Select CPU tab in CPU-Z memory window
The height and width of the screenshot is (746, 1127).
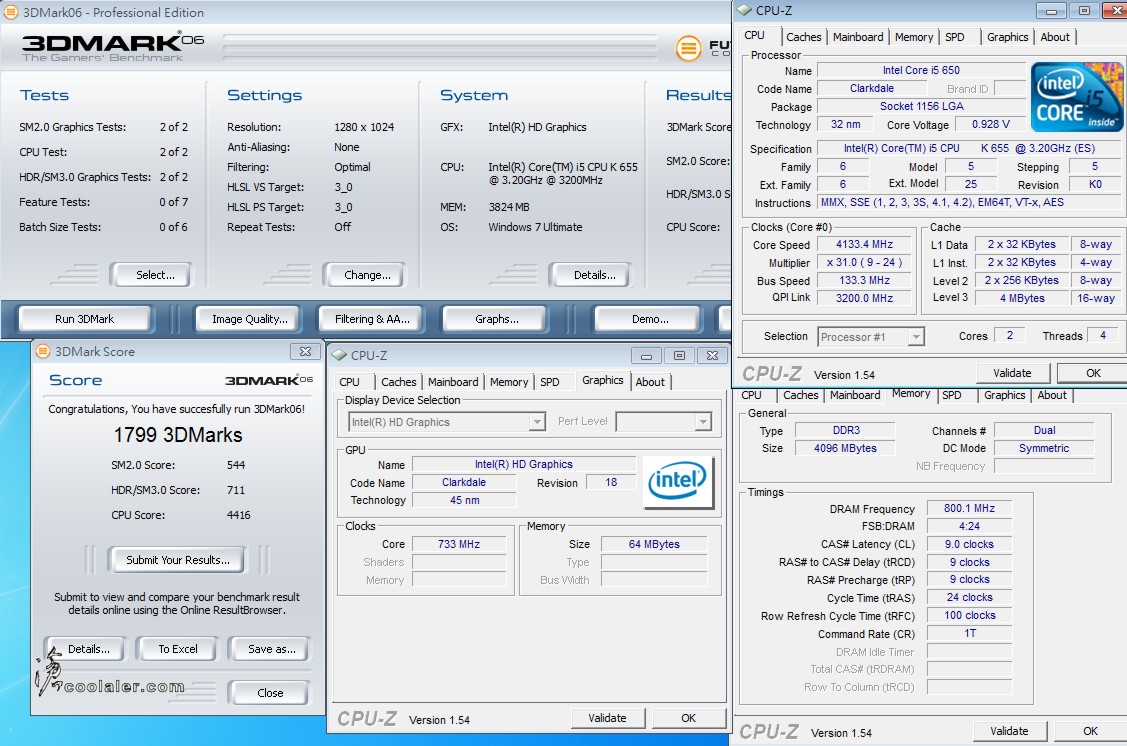click(x=751, y=395)
